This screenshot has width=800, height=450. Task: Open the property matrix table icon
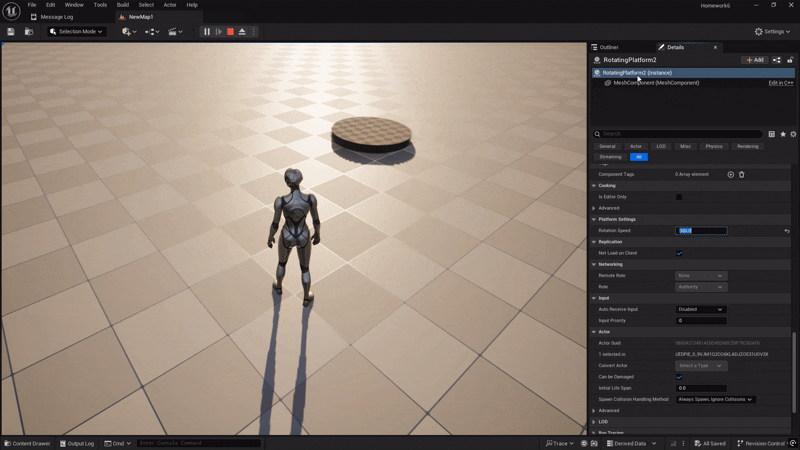click(771, 134)
